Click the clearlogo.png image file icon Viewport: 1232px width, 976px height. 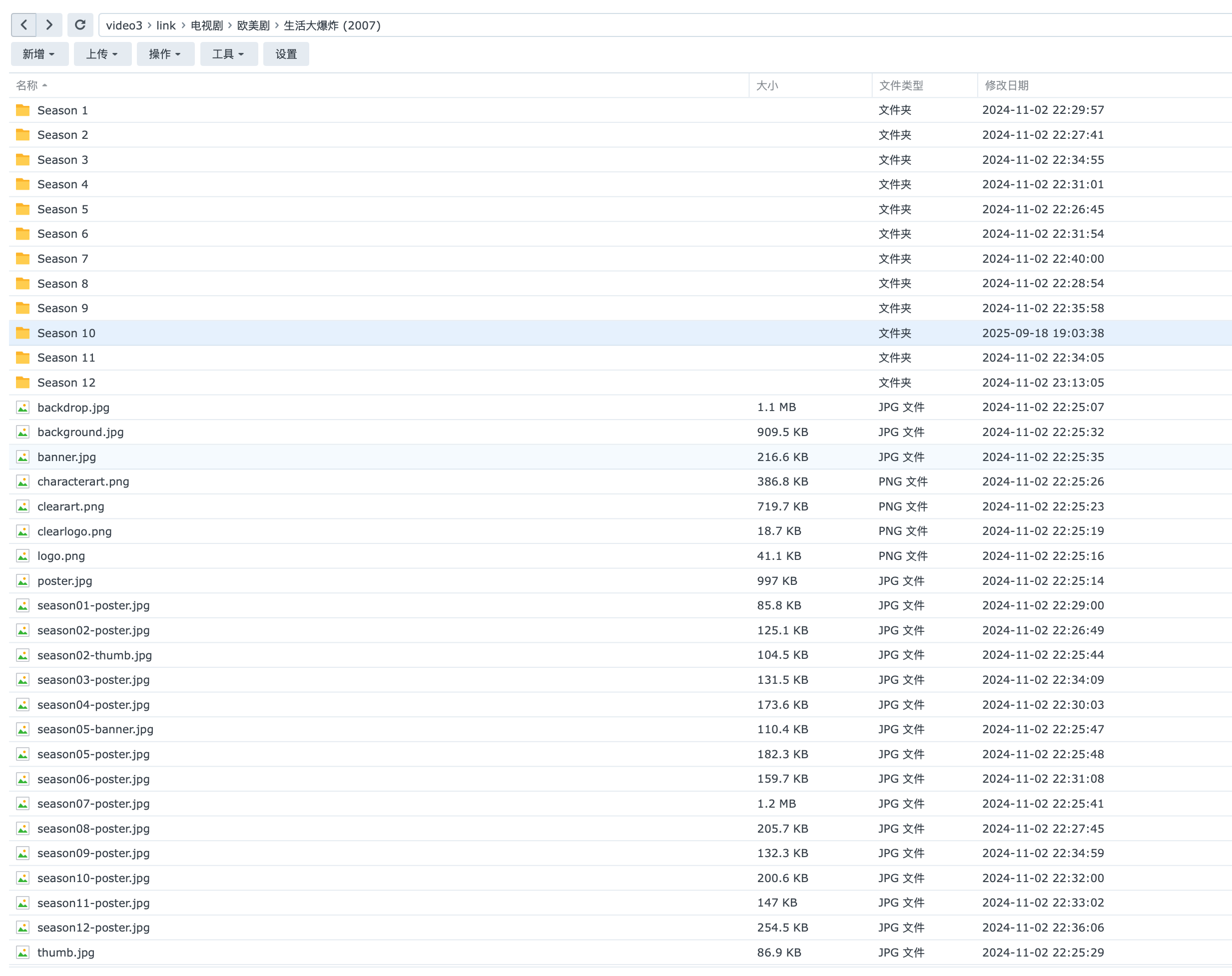tap(23, 531)
